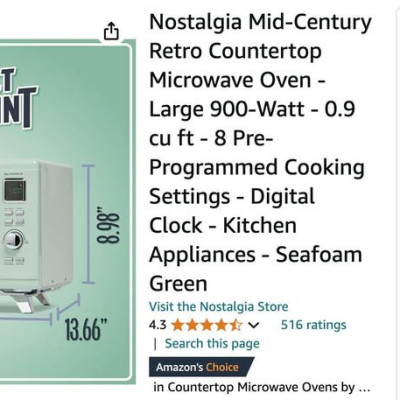The height and width of the screenshot is (400, 400).
Task: Click the microwave button panel in image
Action: tap(15, 216)
